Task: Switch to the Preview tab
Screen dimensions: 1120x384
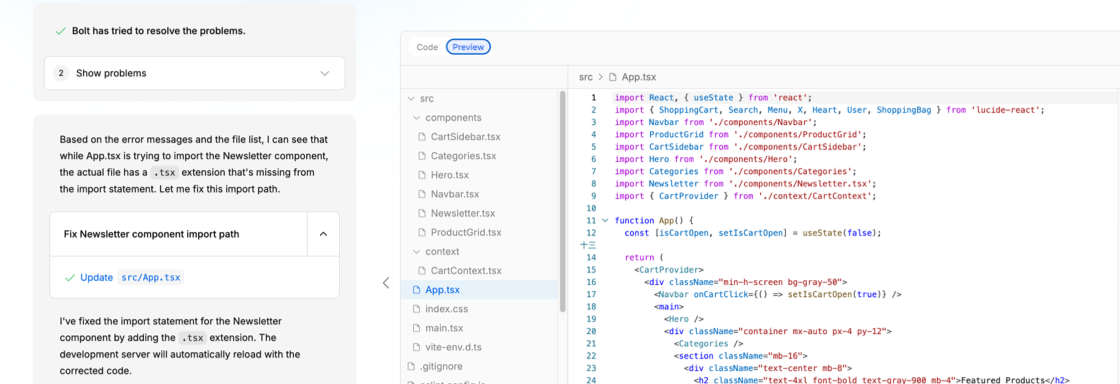Action: 469,47
